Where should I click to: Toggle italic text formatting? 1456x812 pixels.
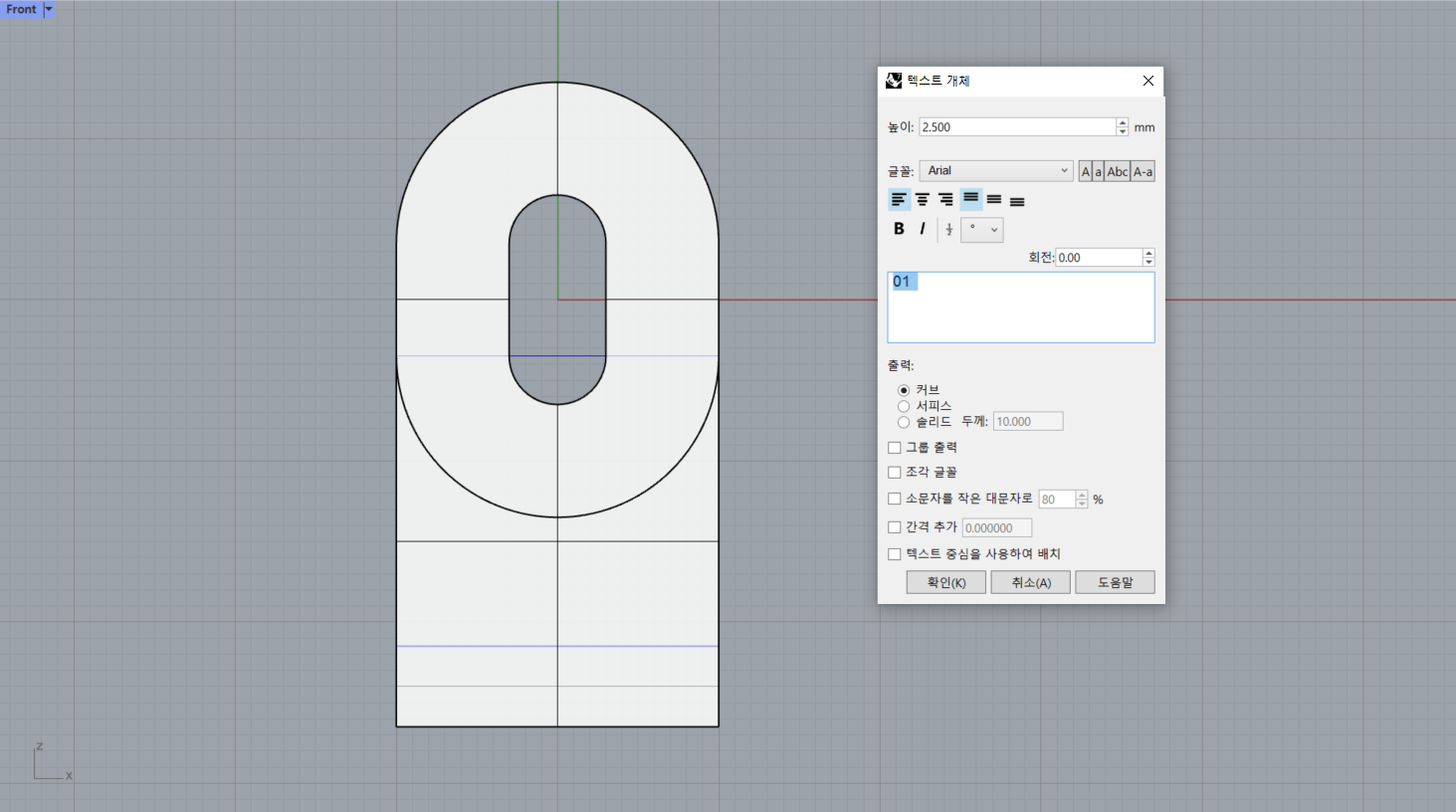pyautogui.click(x=923, y=229)
